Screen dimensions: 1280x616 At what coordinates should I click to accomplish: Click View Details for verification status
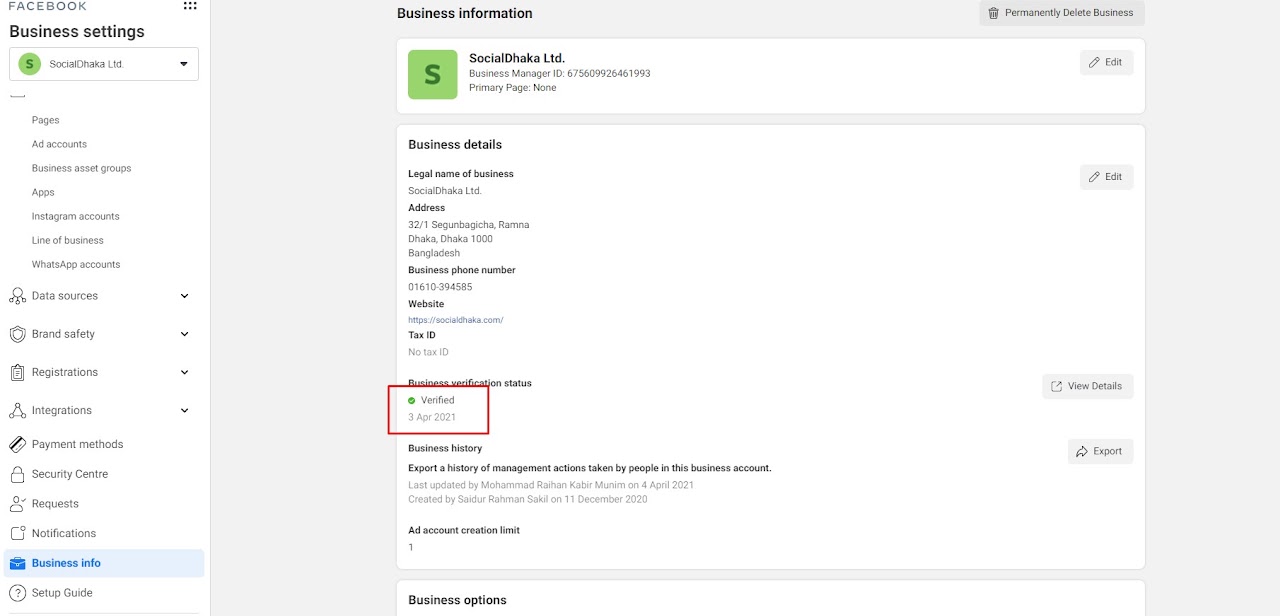pos(1087,386)
